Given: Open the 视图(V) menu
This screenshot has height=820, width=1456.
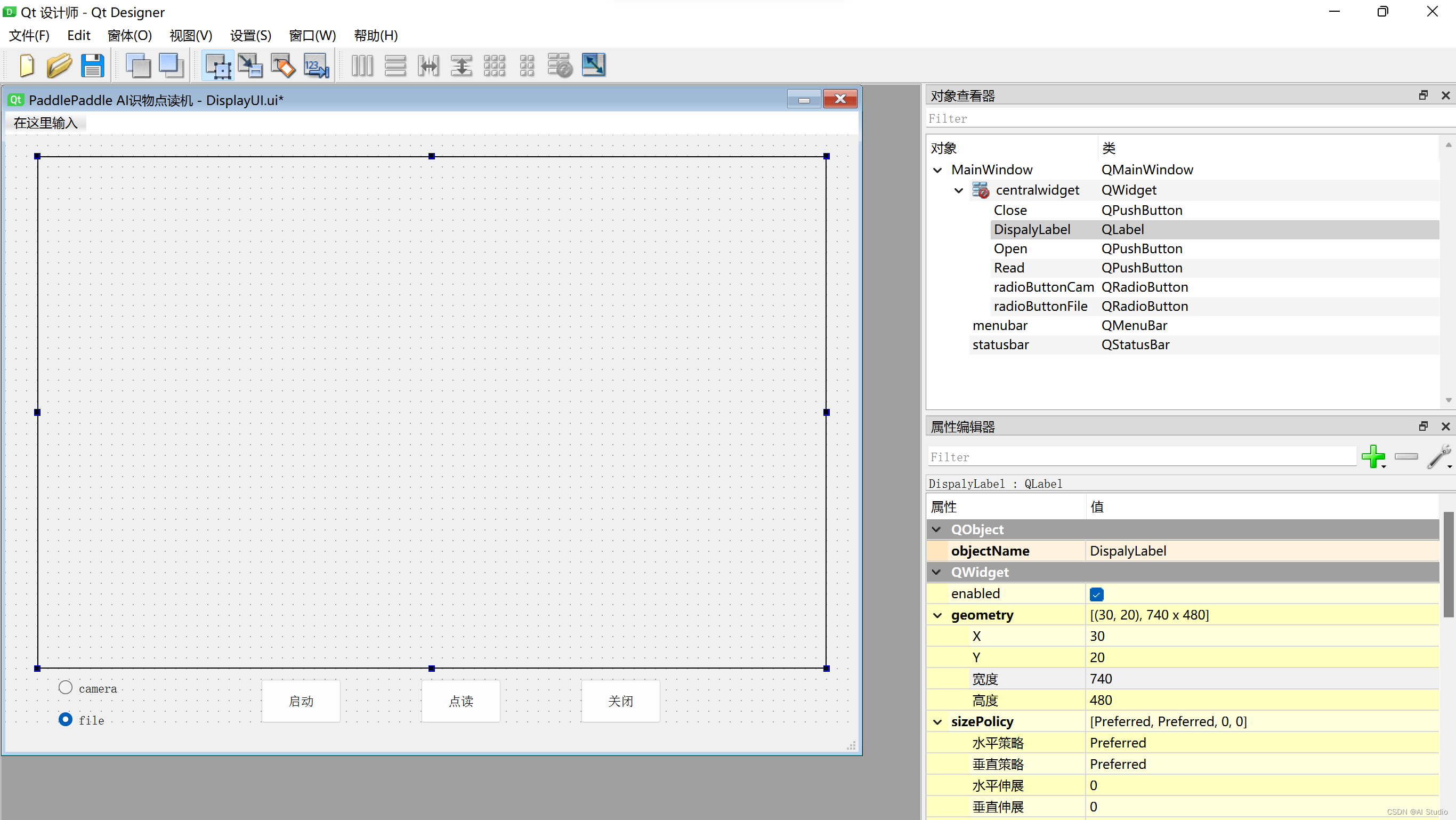Looking at the screenshot, I should (x=190, y=36).
